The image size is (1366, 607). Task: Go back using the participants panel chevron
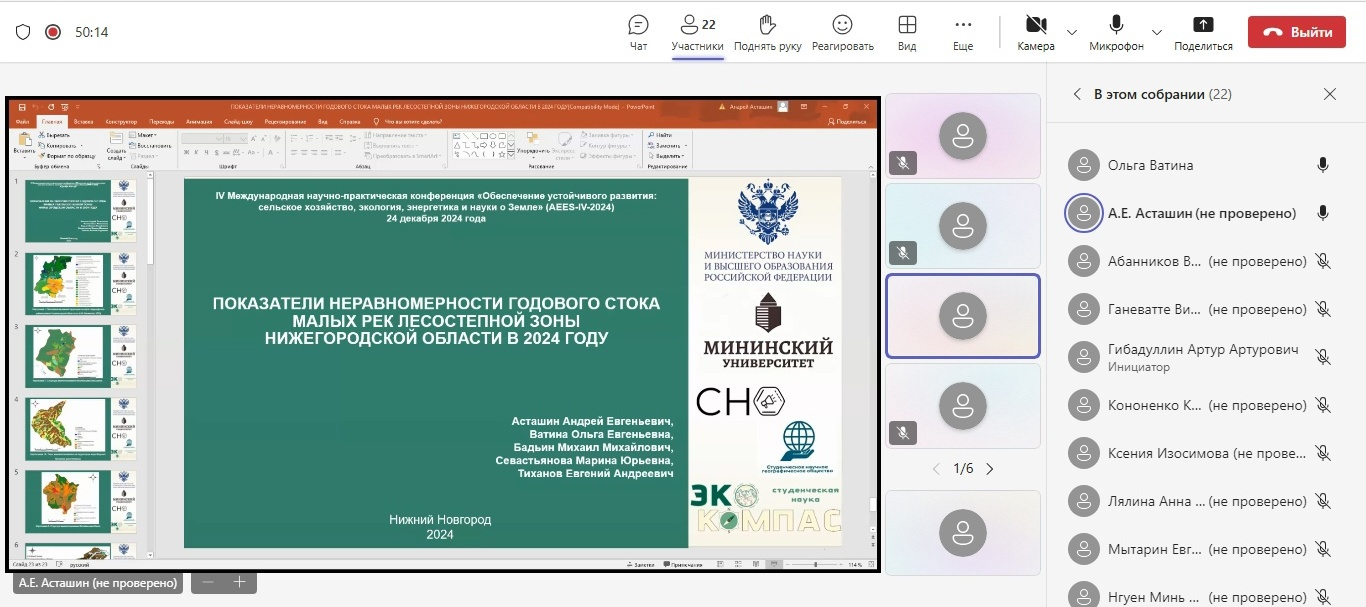point(1077,94)
